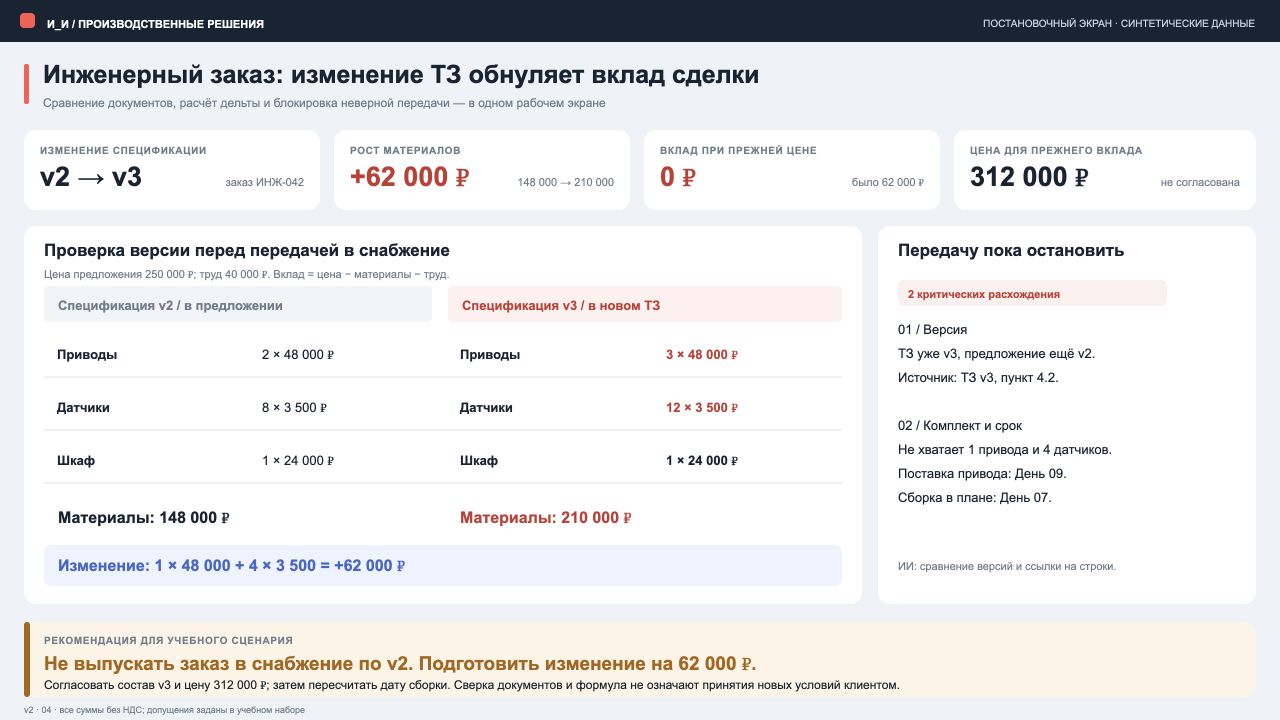Click 8 × 3 500 ₽ cell
Screen dimensions: 1280x720
(294, 408)
